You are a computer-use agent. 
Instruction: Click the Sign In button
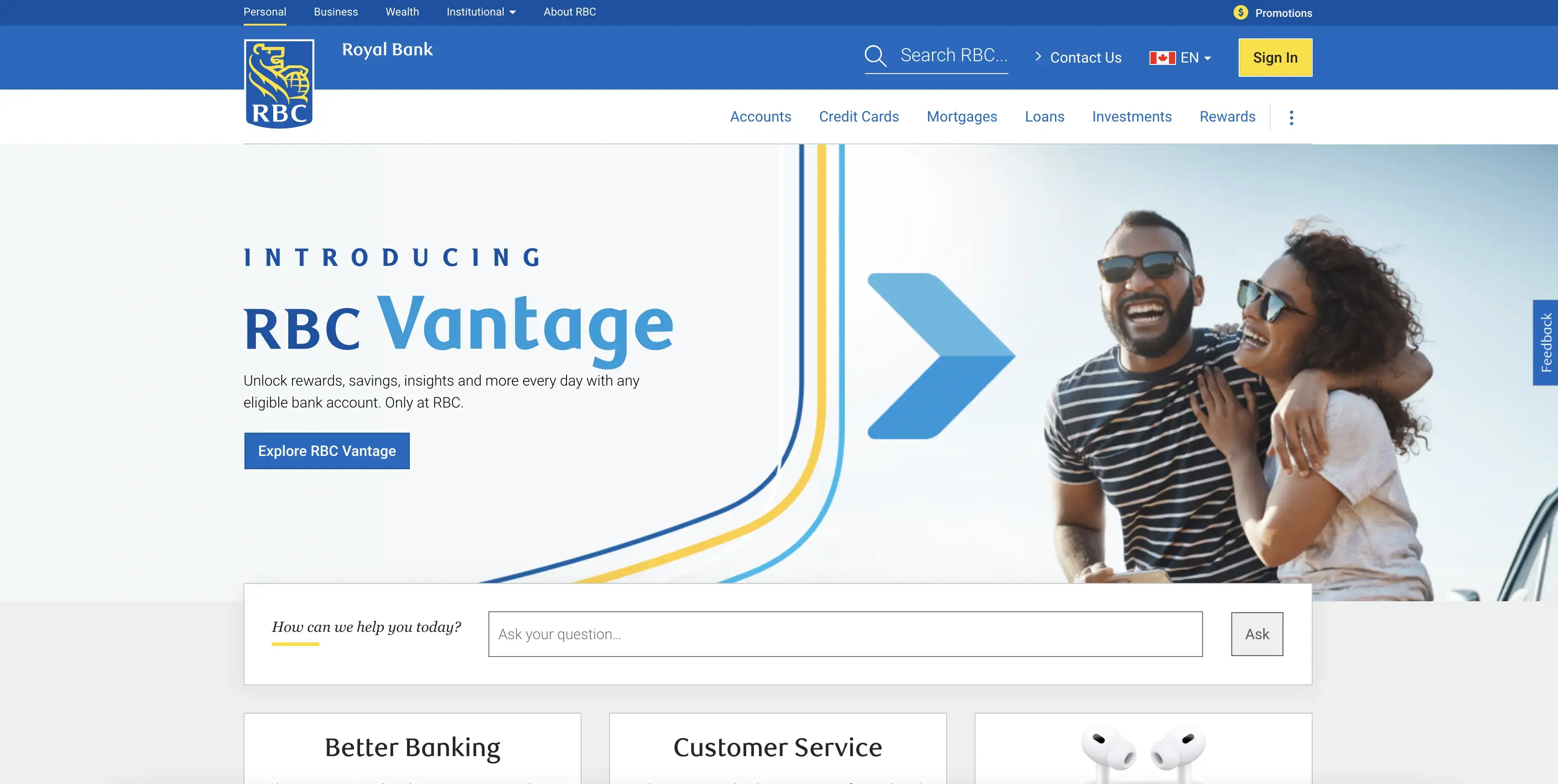[1275, 58]
